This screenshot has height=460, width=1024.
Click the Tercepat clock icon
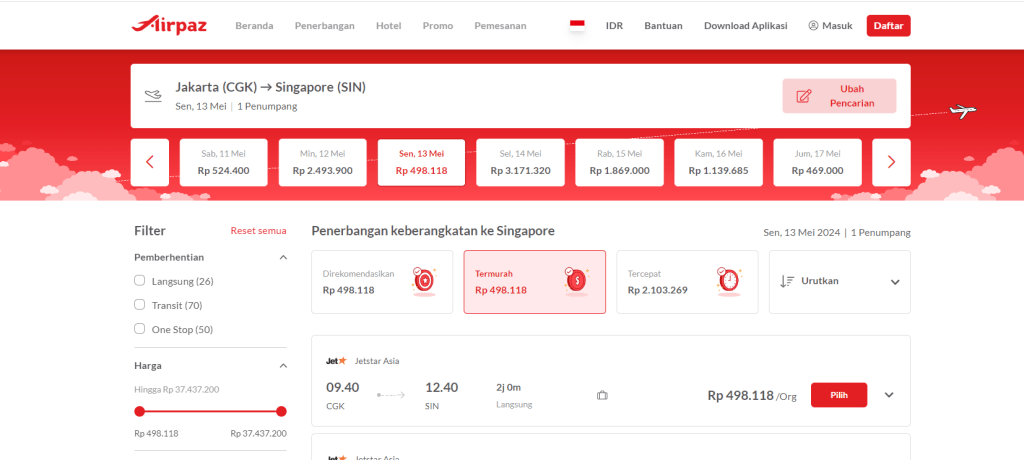727,282
